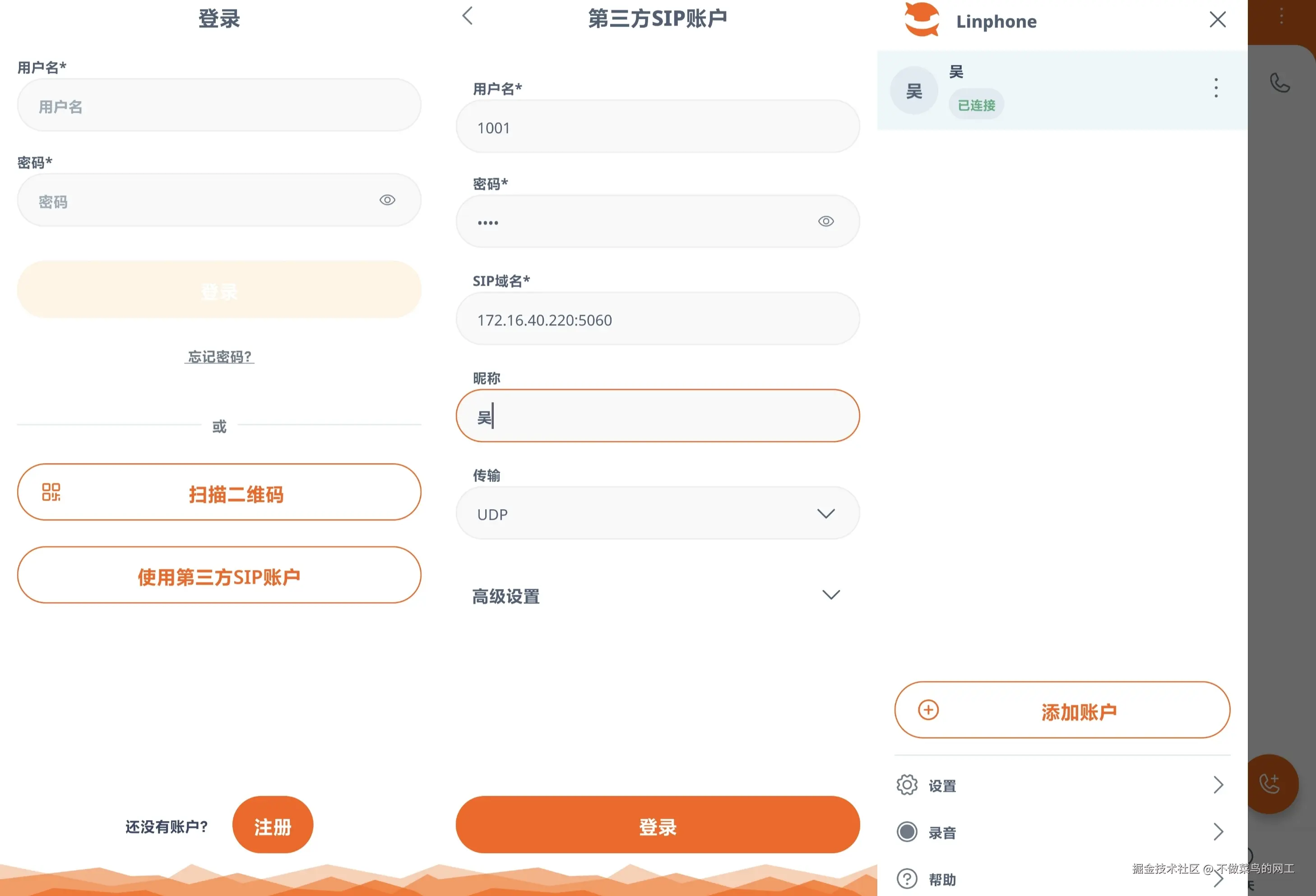Click the 忘记密码? link
The width and height of the screenshot is (1316, 896).
click(219, 357)
